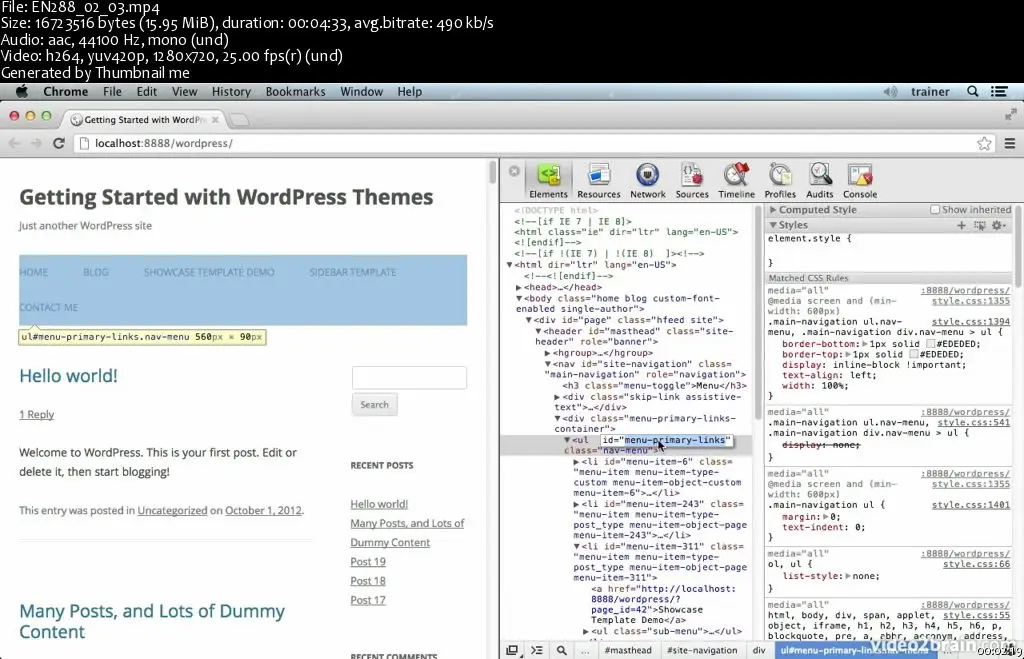This screenshot has height=659, width=1024.
Task: Collapse the Styles section
Action: [x=773, y=225]
